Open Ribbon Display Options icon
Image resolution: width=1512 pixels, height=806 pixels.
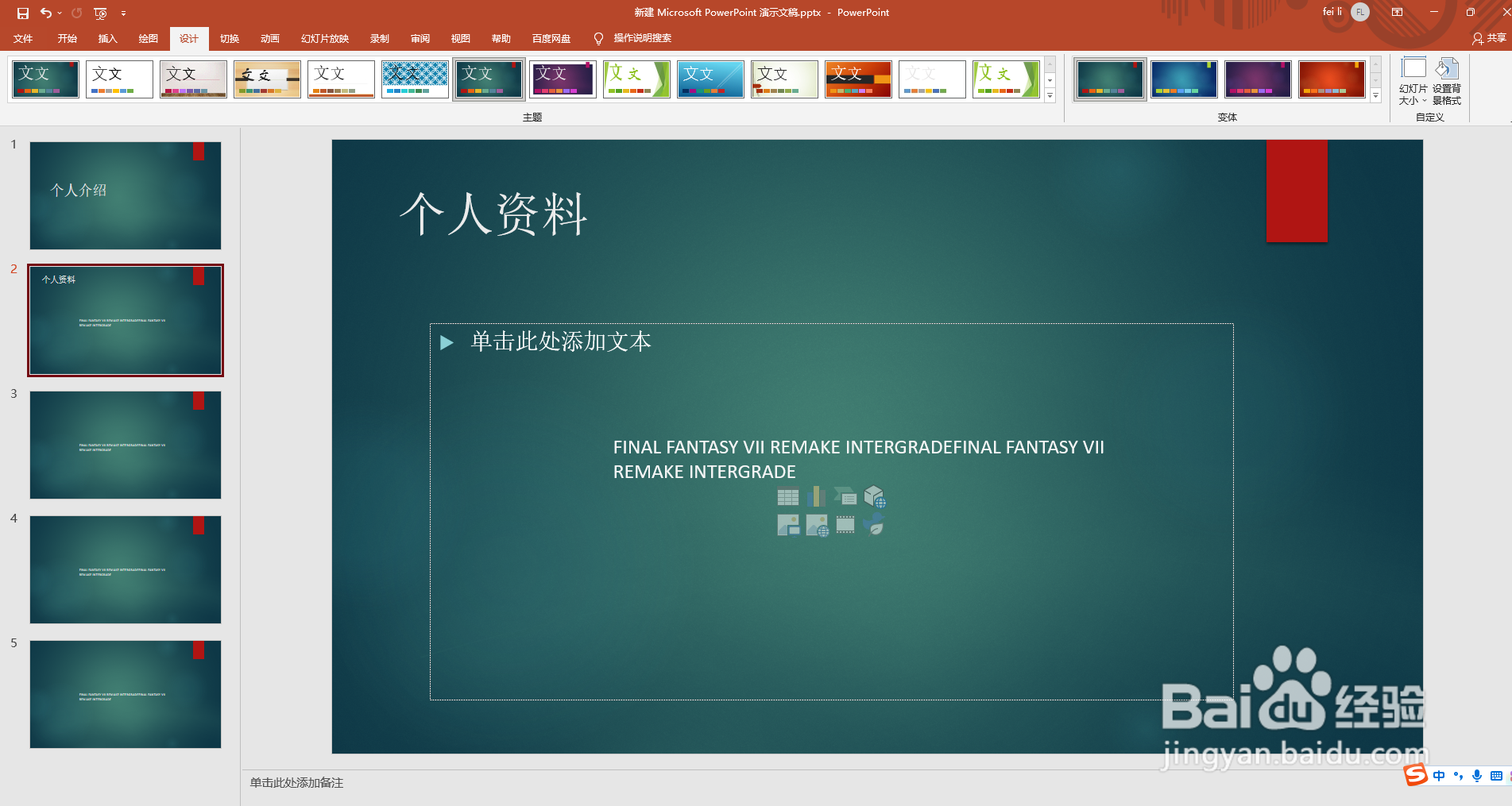(1397, 12)
